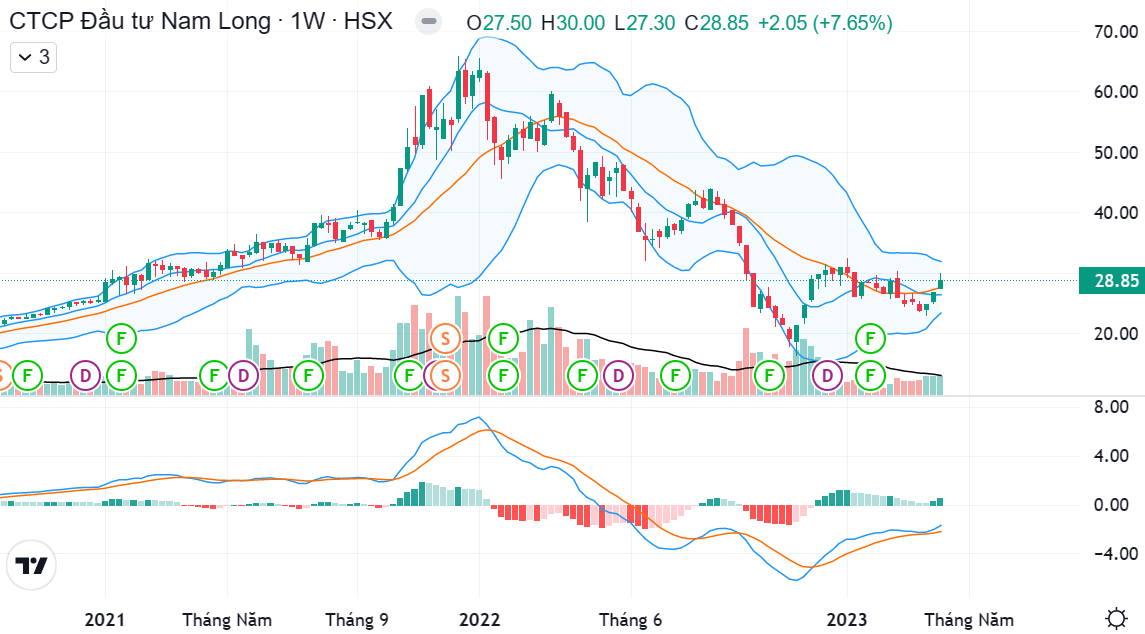Click the F marker right of Tháng 6 D marker
The image size is (1145, 634).
(x=675, y=377)
